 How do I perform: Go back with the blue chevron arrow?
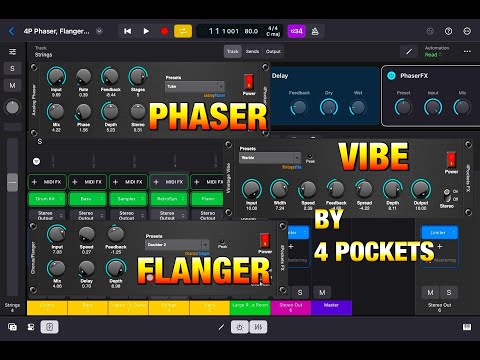point(11,31)
